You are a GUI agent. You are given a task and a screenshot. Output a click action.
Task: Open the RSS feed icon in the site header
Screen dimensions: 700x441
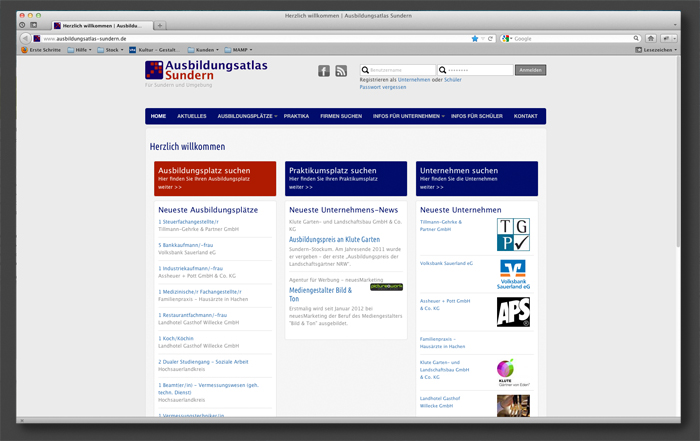341,71
